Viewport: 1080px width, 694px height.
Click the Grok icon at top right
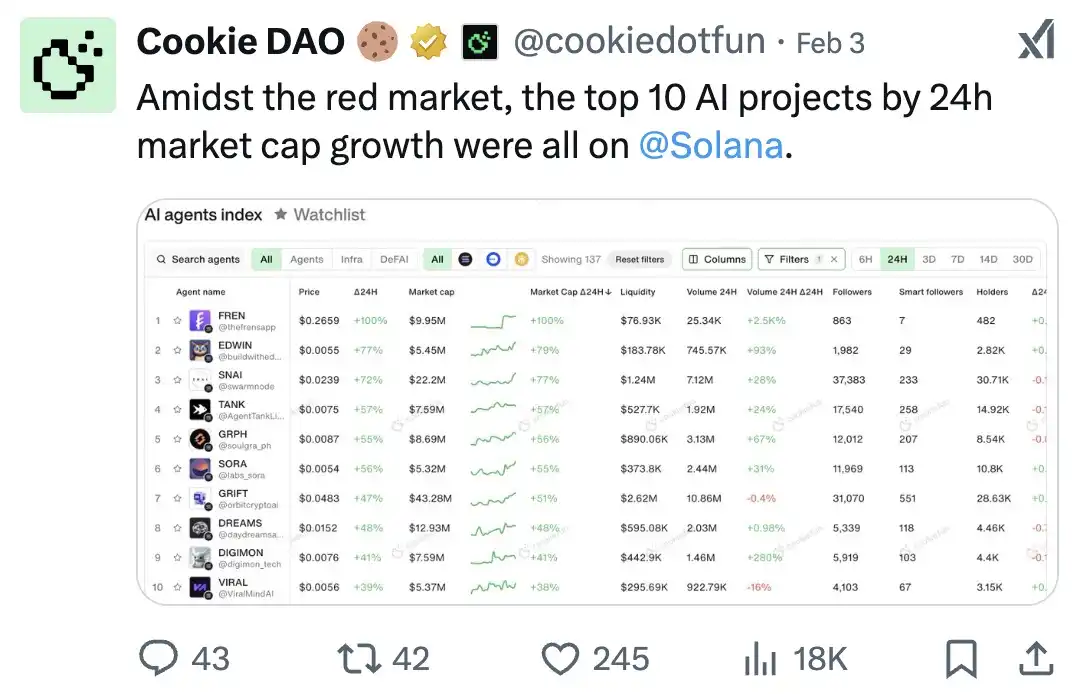tap(1036, 43)
